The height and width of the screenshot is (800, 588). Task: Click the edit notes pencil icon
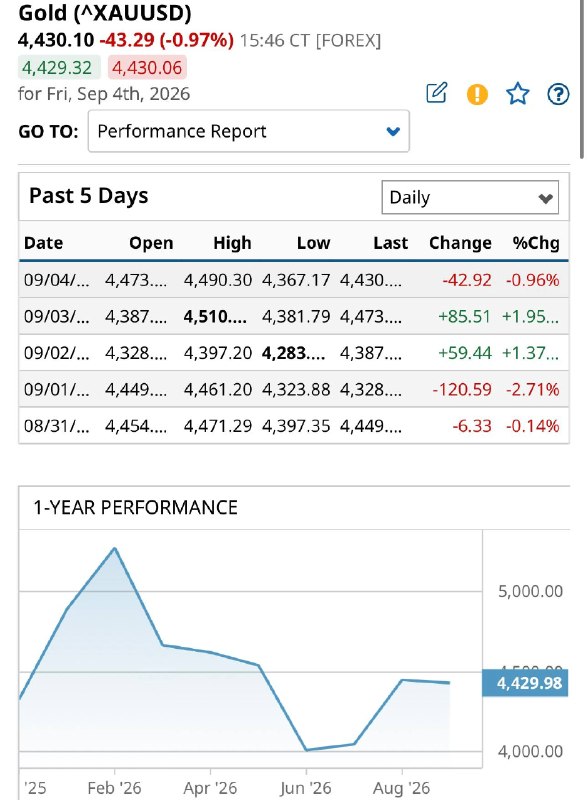(437, 93)
